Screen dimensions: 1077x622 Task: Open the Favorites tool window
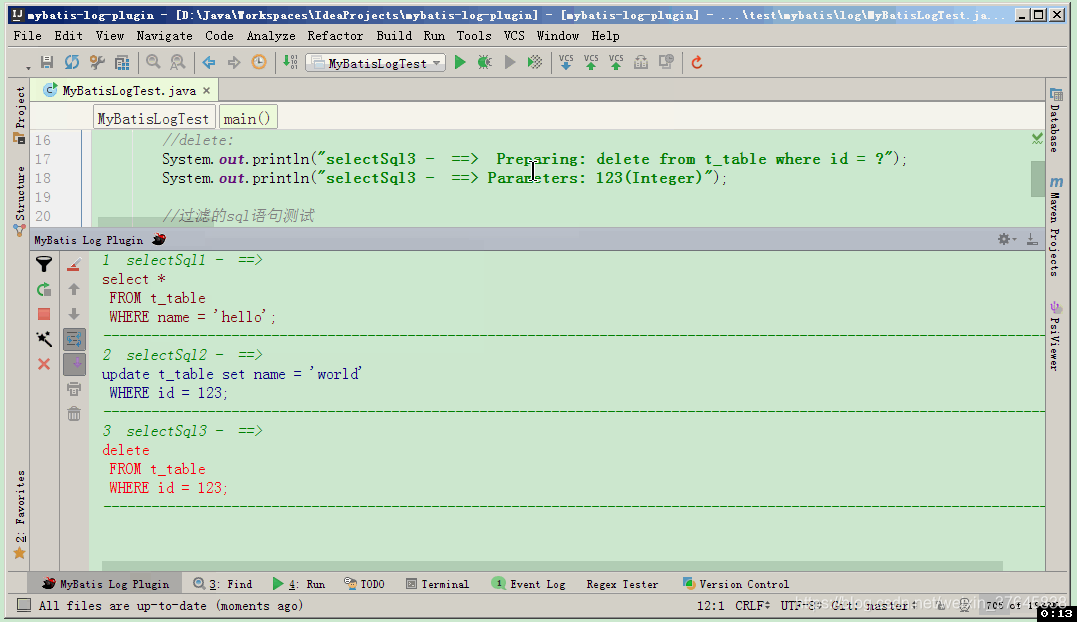click(x=19, y=514)
